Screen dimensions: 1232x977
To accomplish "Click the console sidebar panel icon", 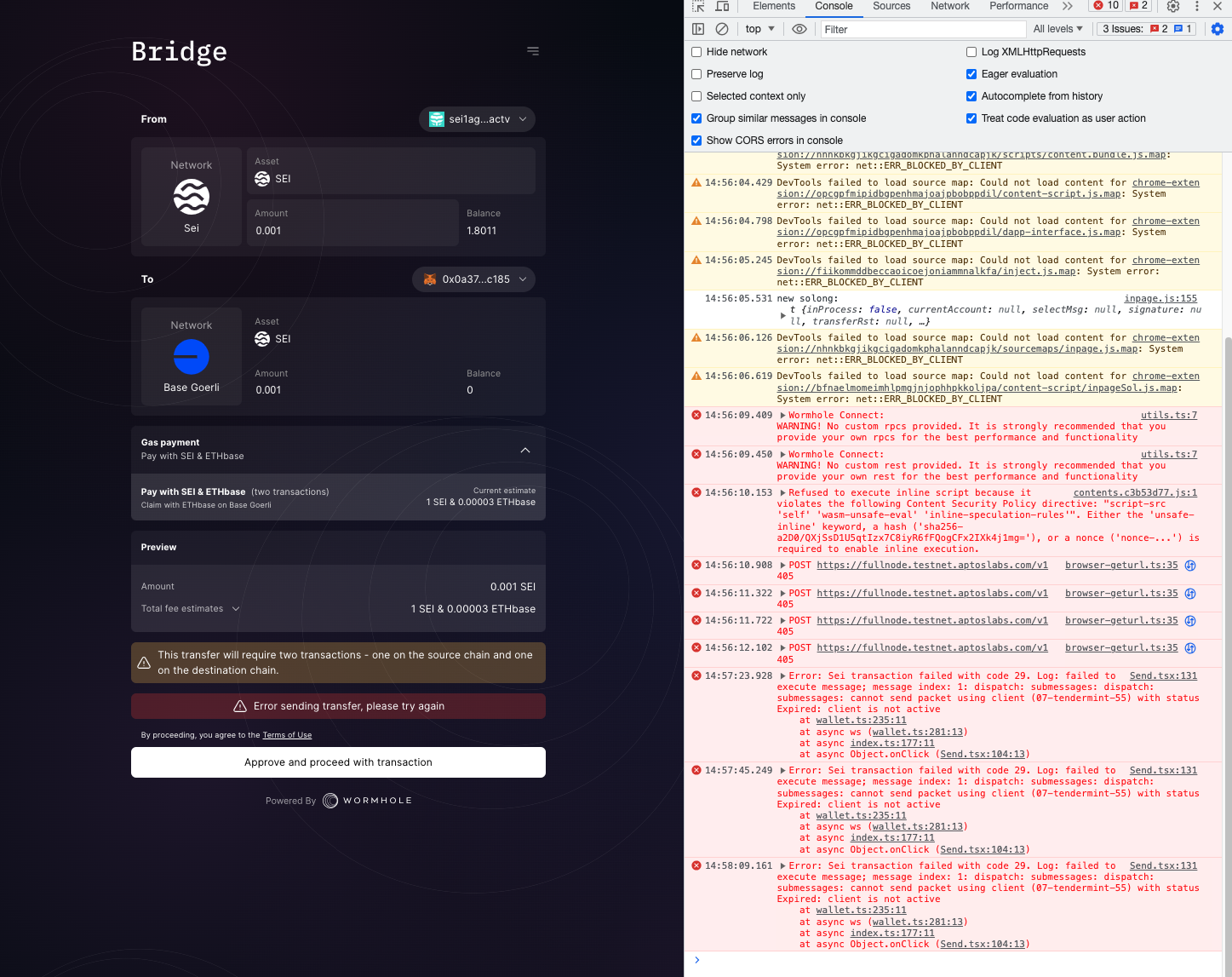I will [698, 28].
